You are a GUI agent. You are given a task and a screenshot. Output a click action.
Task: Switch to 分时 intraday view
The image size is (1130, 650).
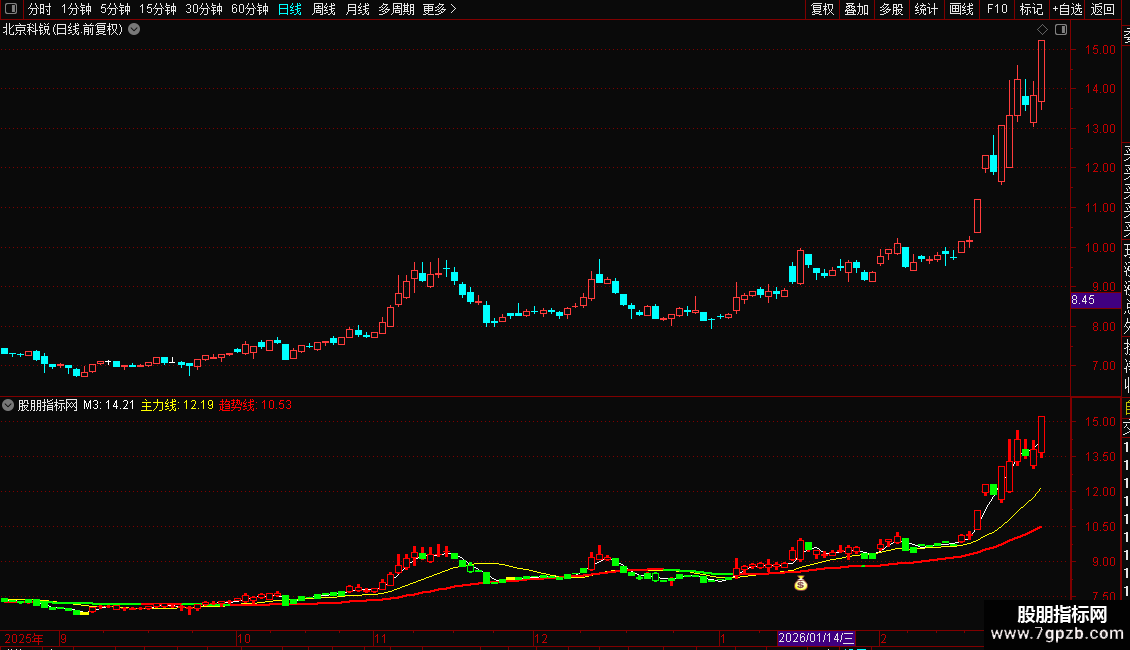click(x=40, y=9)
